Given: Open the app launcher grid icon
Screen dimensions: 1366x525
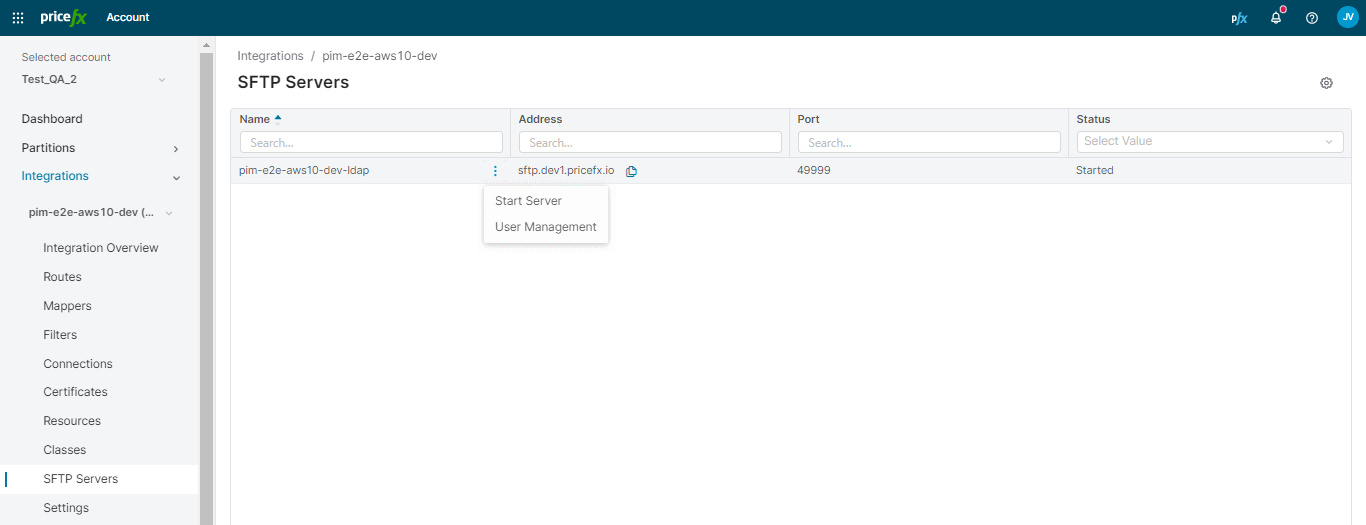Looking at the screenshot, I should click(x=18, y=18).
